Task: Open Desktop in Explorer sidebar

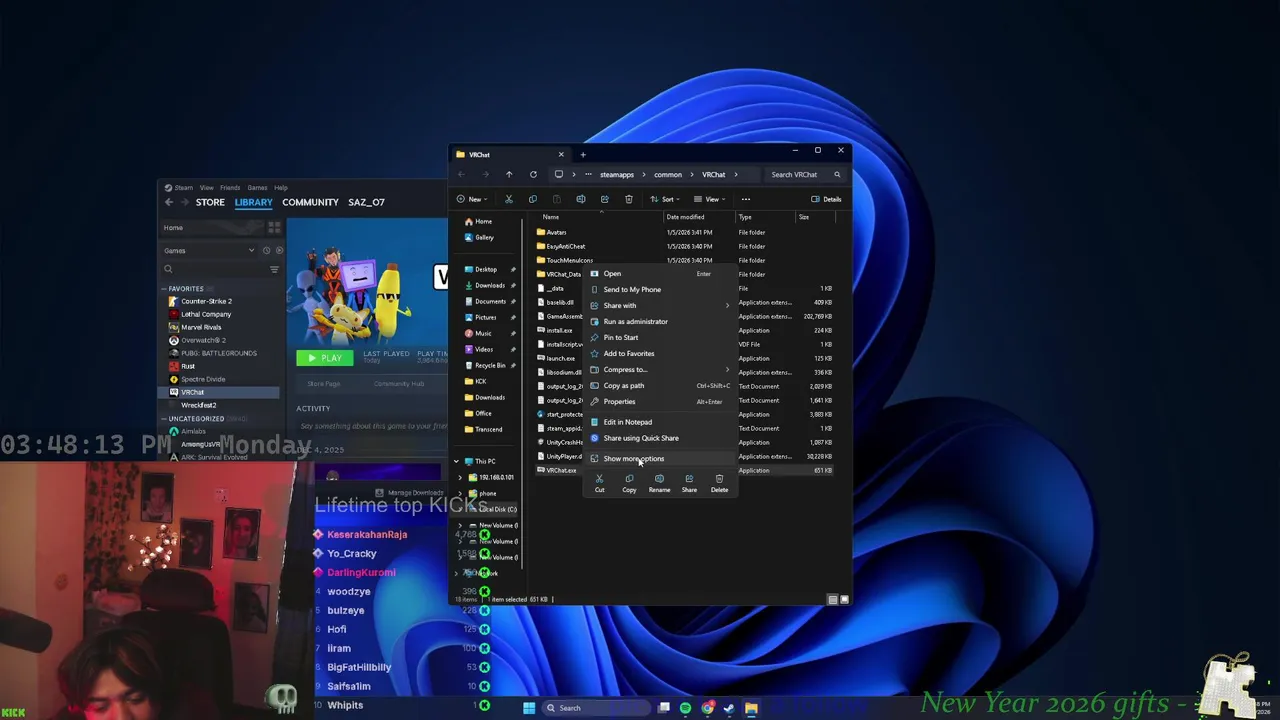Action: 485,269
